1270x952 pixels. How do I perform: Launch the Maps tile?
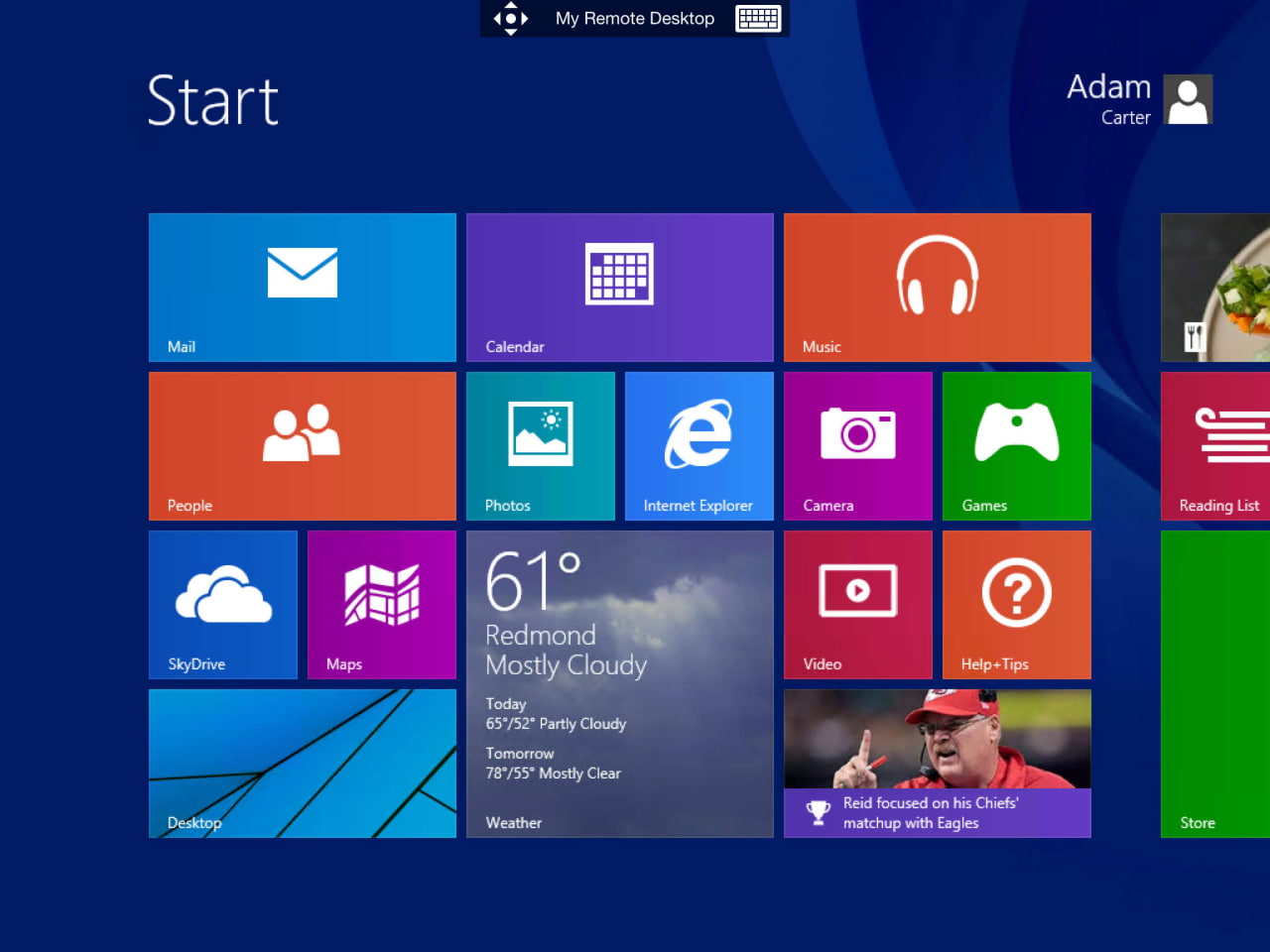[x=381, y=604]
